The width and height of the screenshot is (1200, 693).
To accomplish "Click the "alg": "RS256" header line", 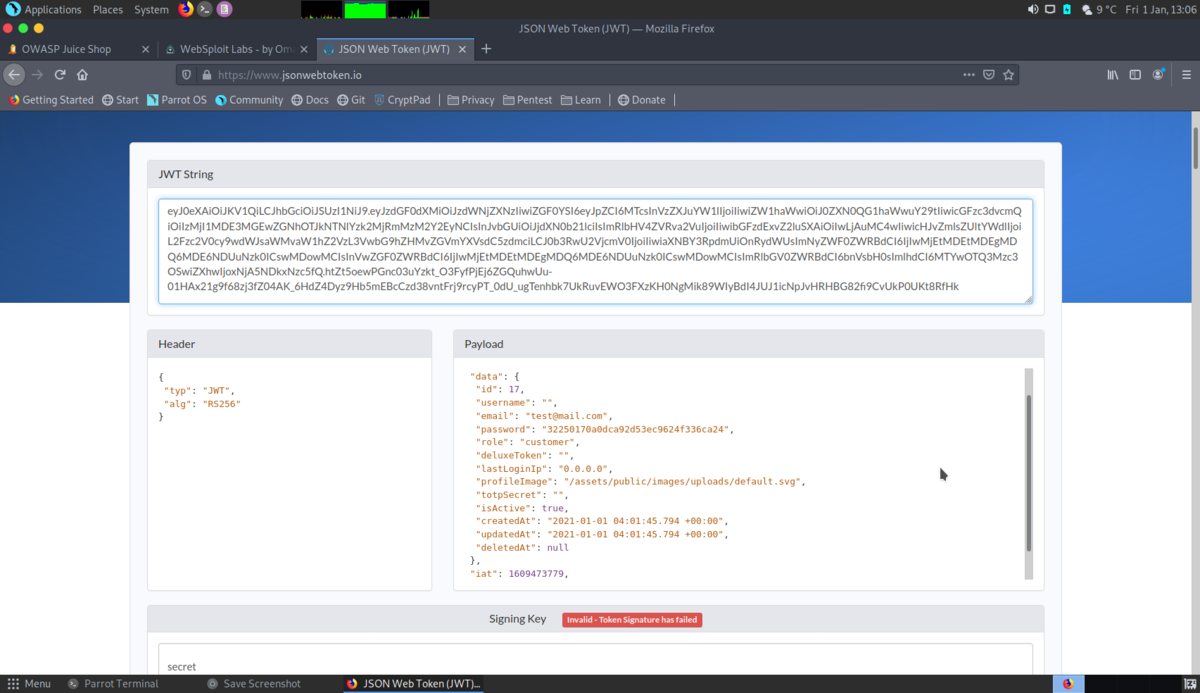I will click(202, 404).
